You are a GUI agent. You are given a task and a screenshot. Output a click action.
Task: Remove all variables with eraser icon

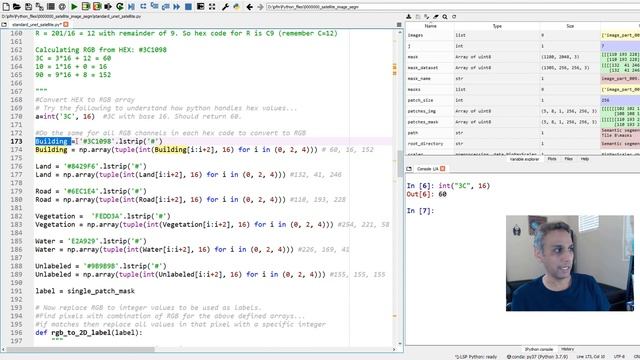(x=436, y=17)
